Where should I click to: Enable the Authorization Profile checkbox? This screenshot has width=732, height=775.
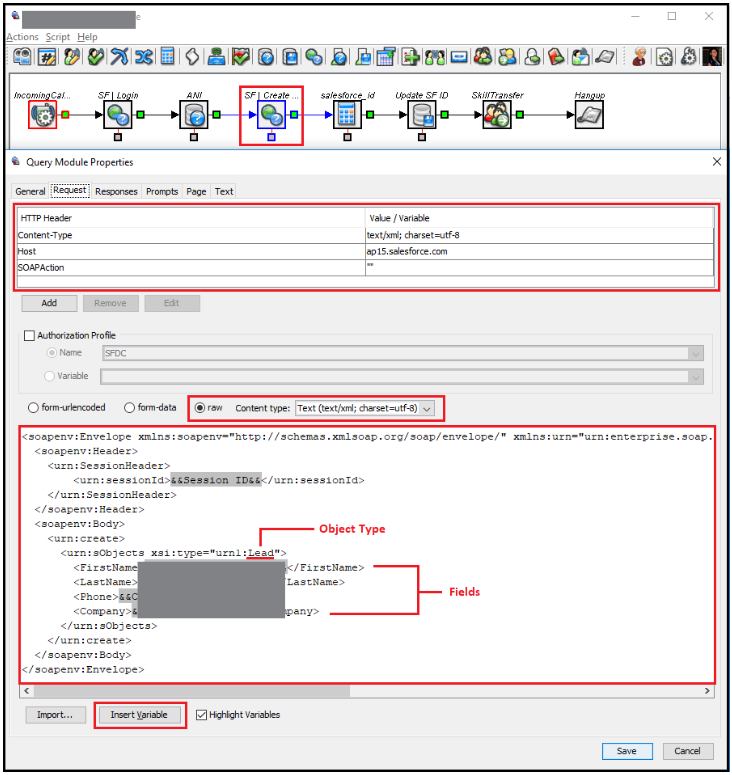[x=30, y=336]
